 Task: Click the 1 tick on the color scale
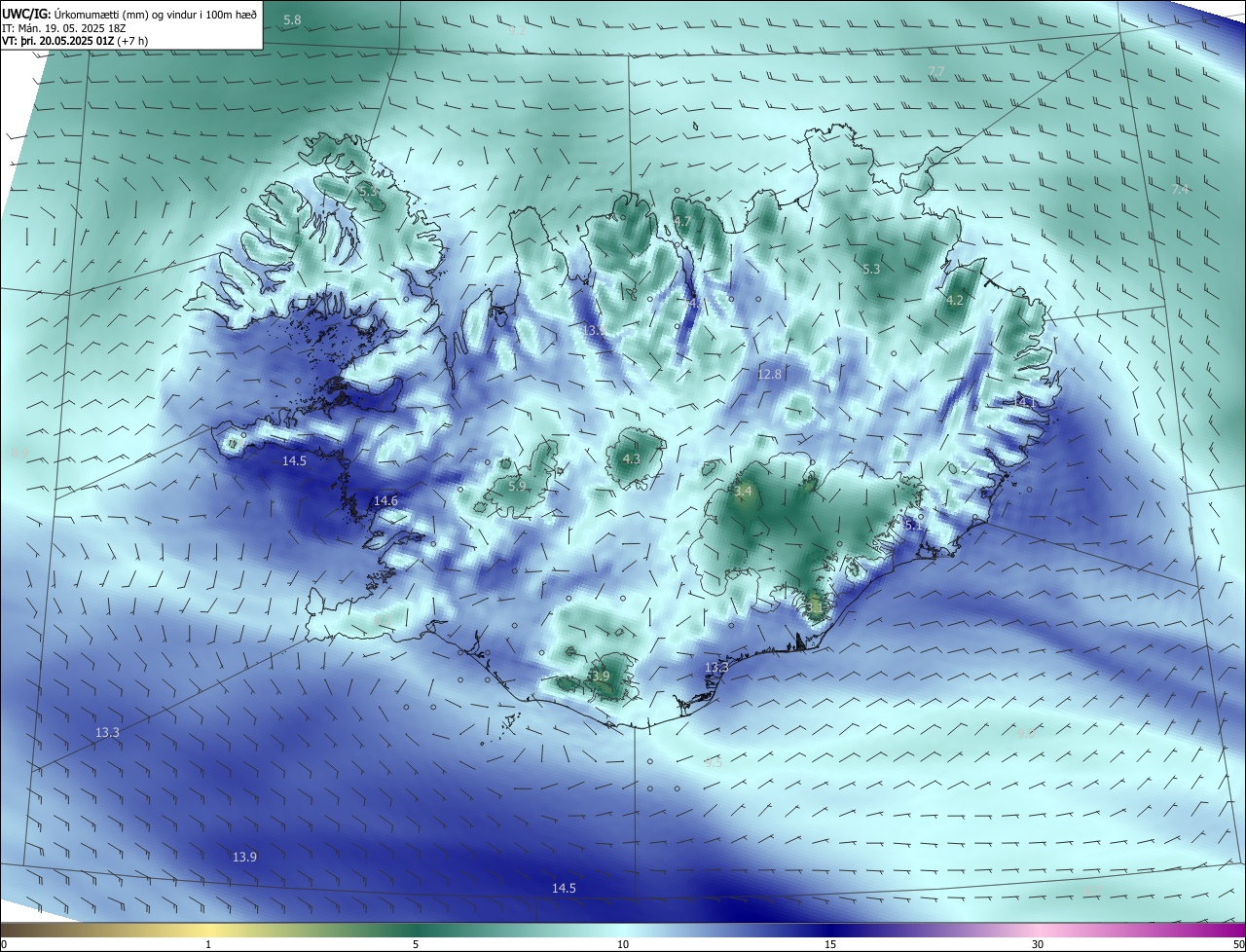click(x=208, y=944)
